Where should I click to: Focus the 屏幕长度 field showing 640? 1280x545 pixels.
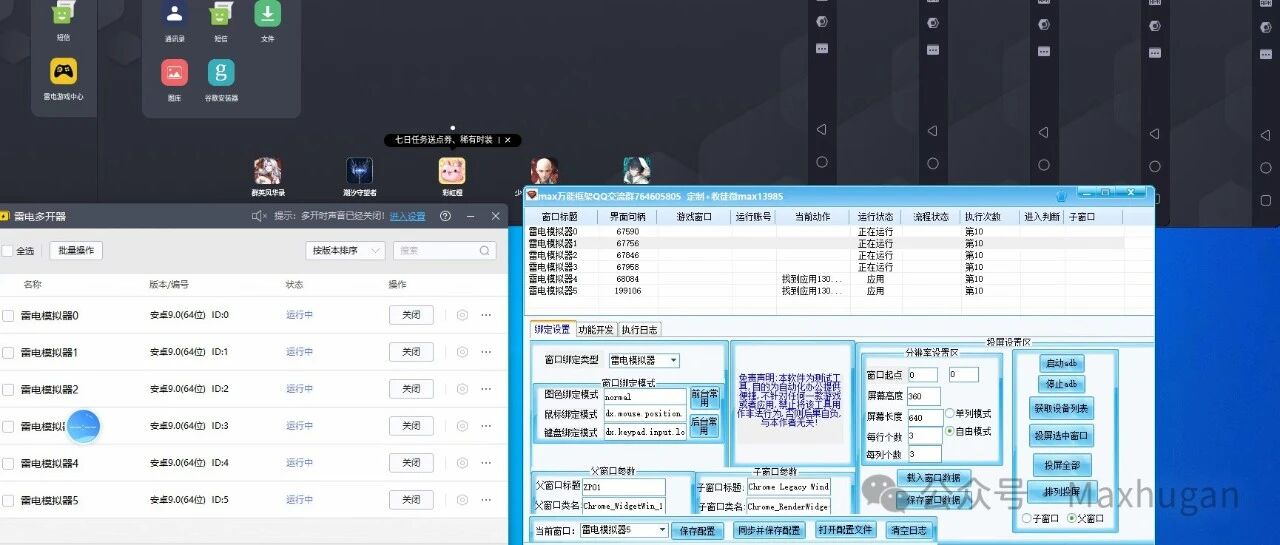tap(925, 417)
